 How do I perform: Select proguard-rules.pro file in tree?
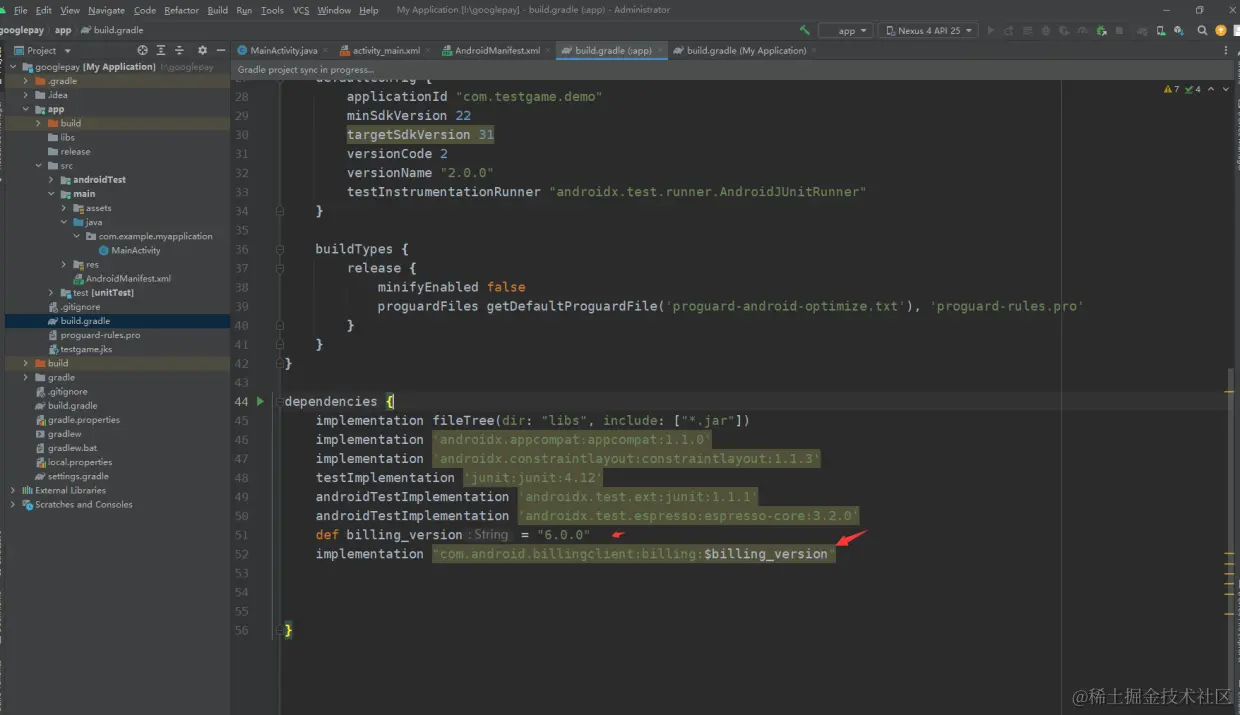point(100,335)
